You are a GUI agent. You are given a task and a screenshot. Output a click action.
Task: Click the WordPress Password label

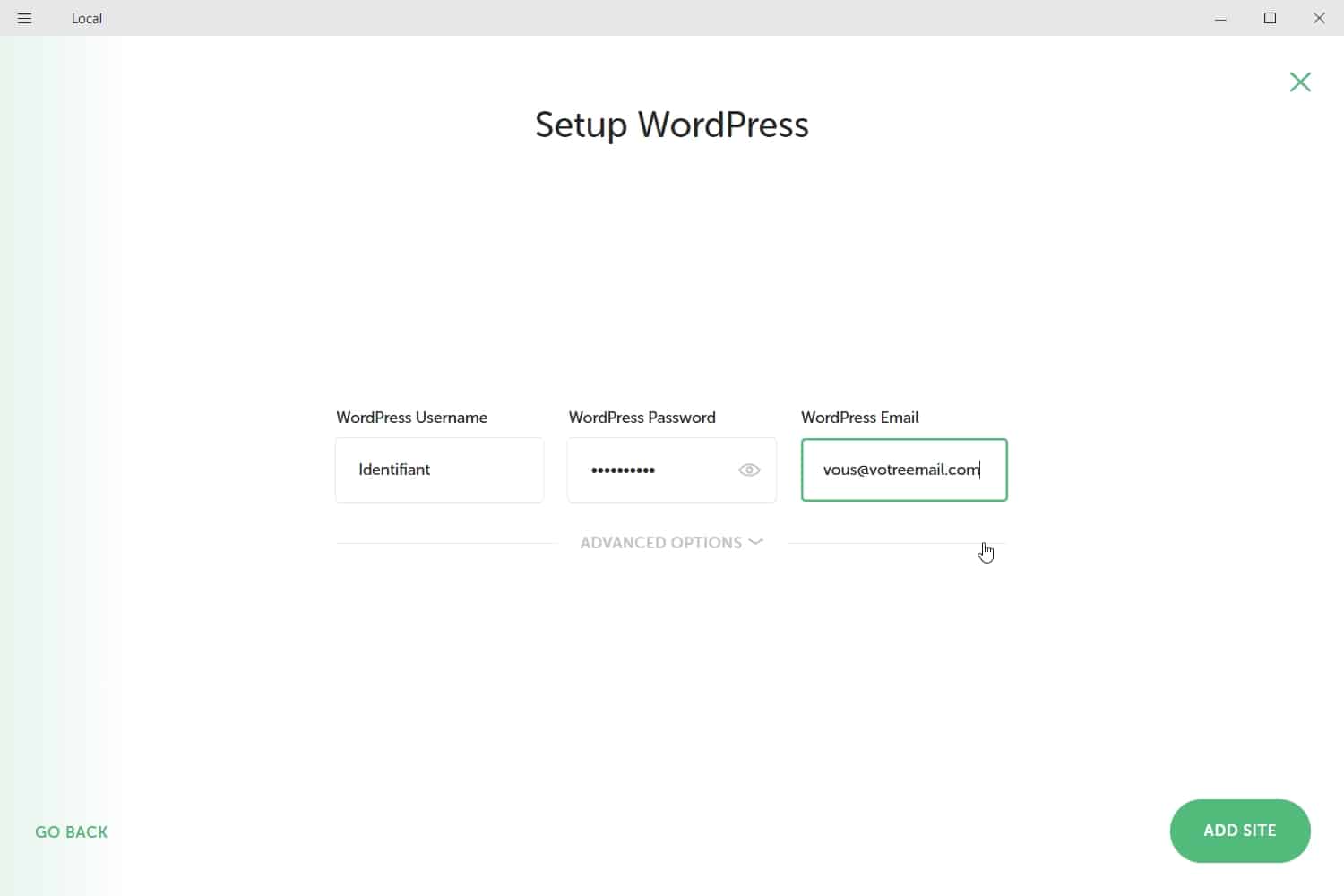coord(642,418)
